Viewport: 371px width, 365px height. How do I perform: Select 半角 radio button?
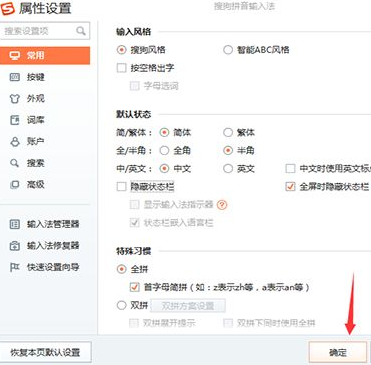point(228,150)
